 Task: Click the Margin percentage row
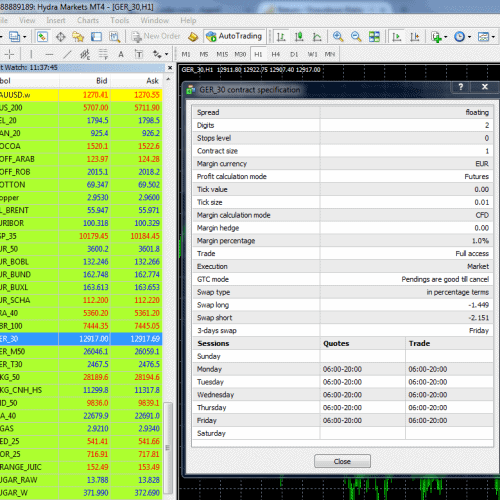coord(343,241)
